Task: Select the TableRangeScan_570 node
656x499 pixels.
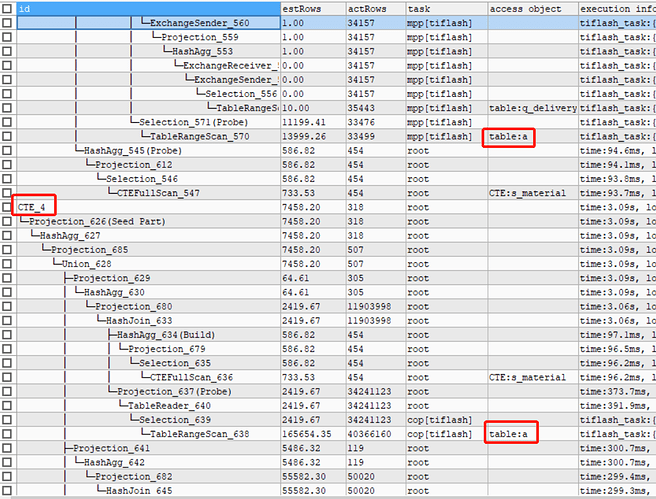Action: coord(200,136)
